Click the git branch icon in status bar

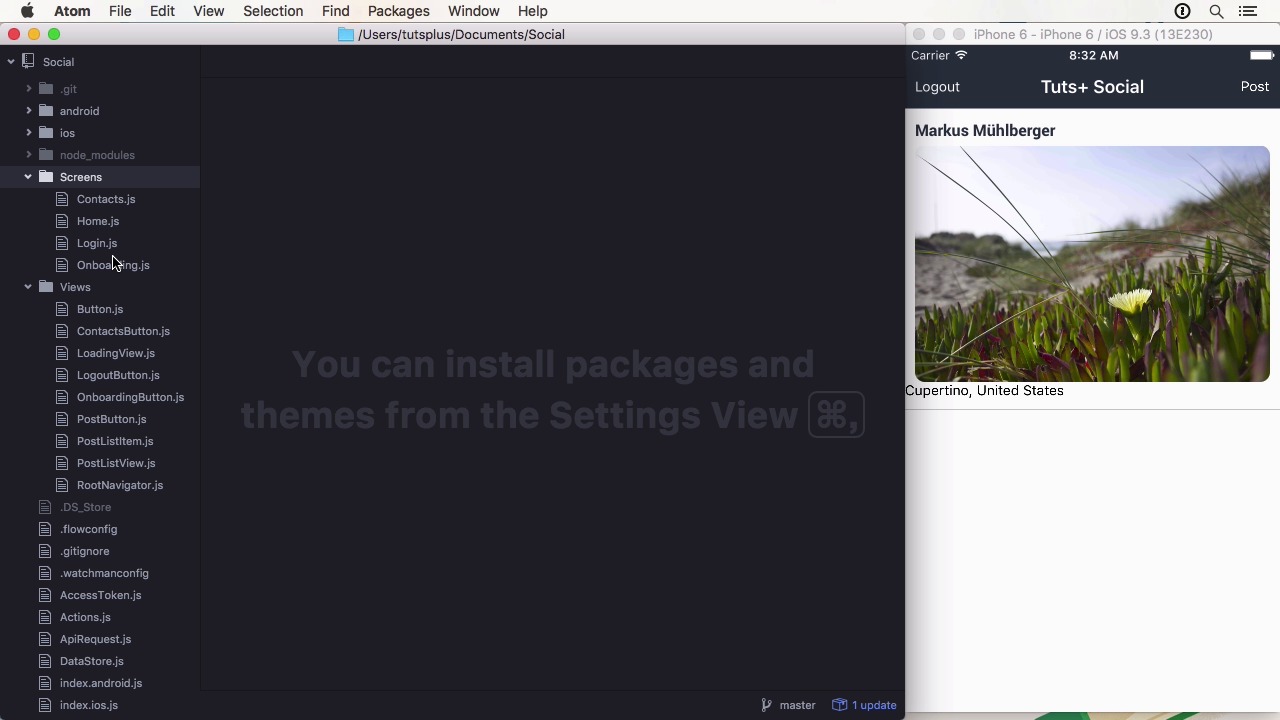[x=766, y=705]
